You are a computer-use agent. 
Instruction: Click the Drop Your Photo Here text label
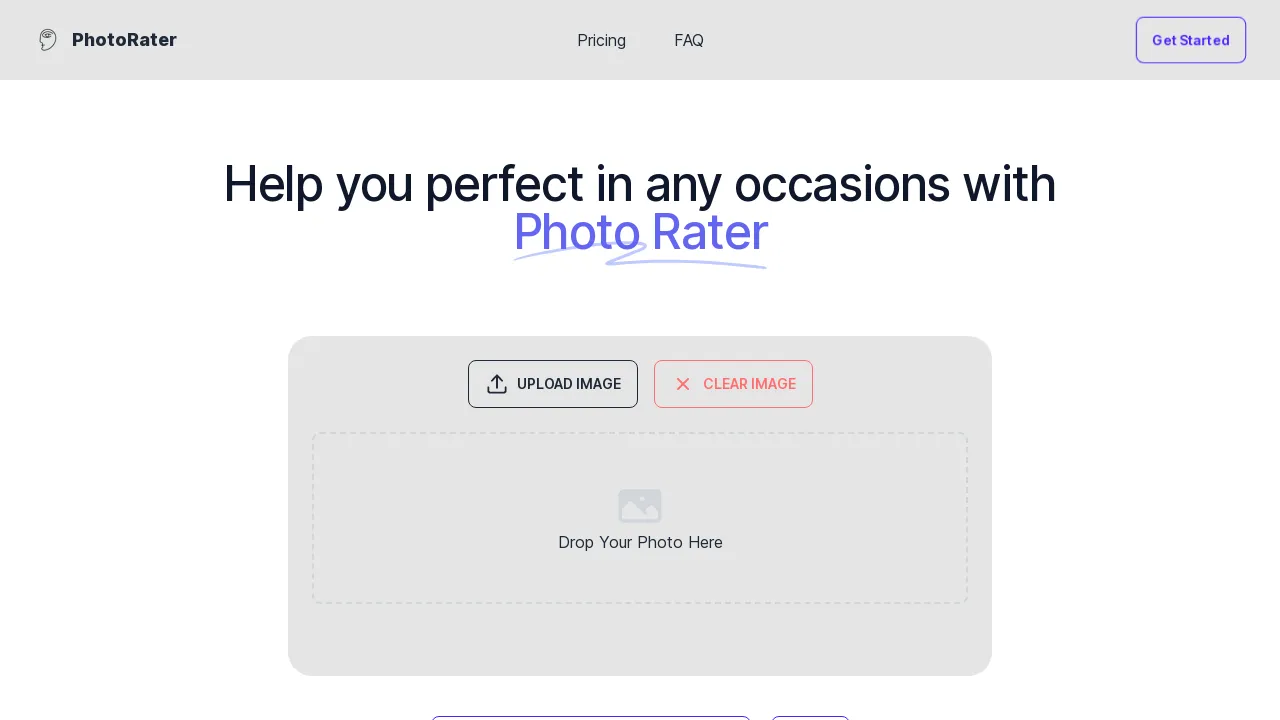pos(640,542)
